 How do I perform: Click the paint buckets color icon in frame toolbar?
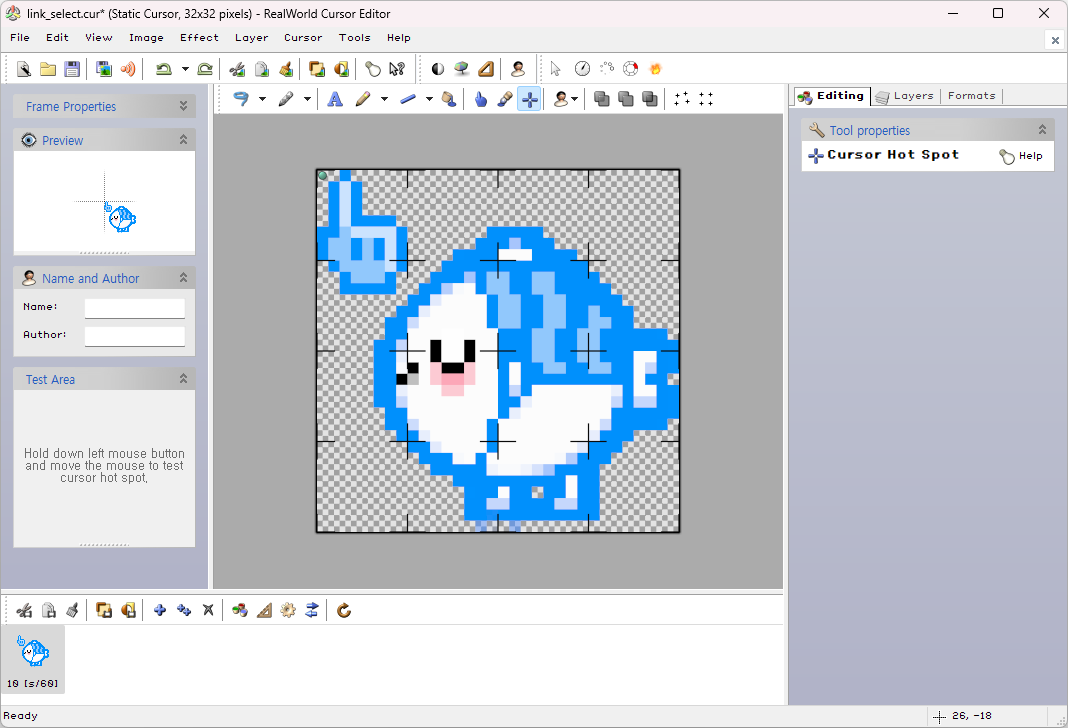point(240,610)
